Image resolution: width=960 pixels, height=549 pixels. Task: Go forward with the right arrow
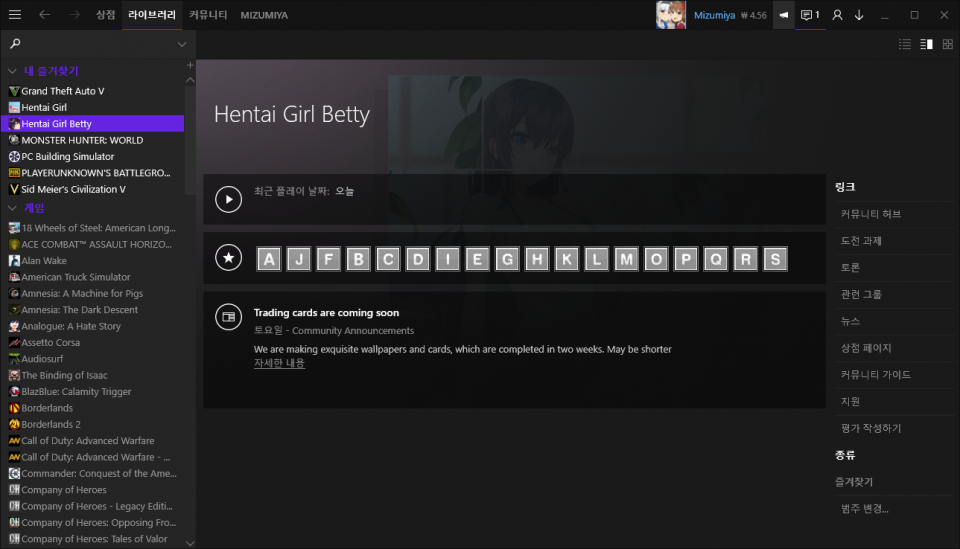[x=74, y=15]
